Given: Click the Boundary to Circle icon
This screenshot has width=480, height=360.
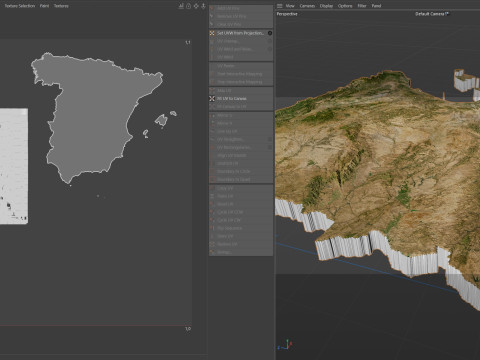Looking at the screenshot, I should (212, 171).
